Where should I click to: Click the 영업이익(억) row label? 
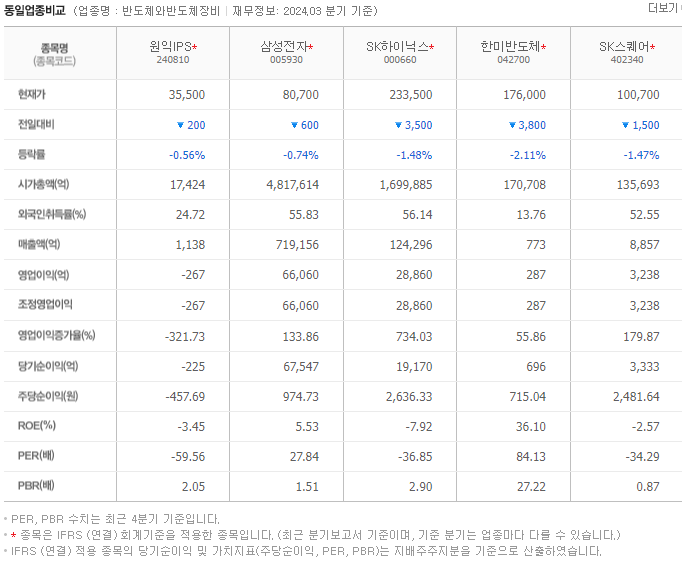pos(43,274)
